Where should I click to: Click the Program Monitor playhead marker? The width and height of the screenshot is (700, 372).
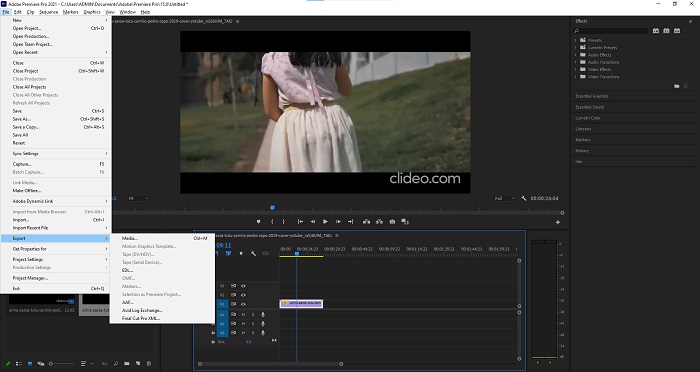[x=272, y=208]
